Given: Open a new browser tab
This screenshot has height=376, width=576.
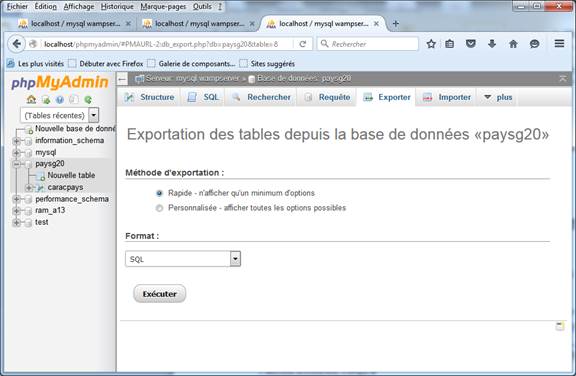Looking at the screenshot, I should (396, 24).
